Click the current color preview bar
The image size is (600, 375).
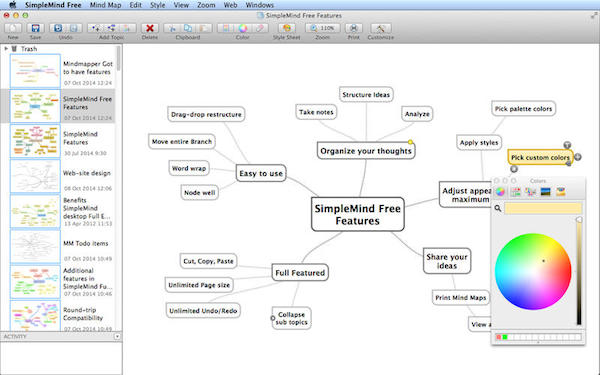(x=543, y=209)
